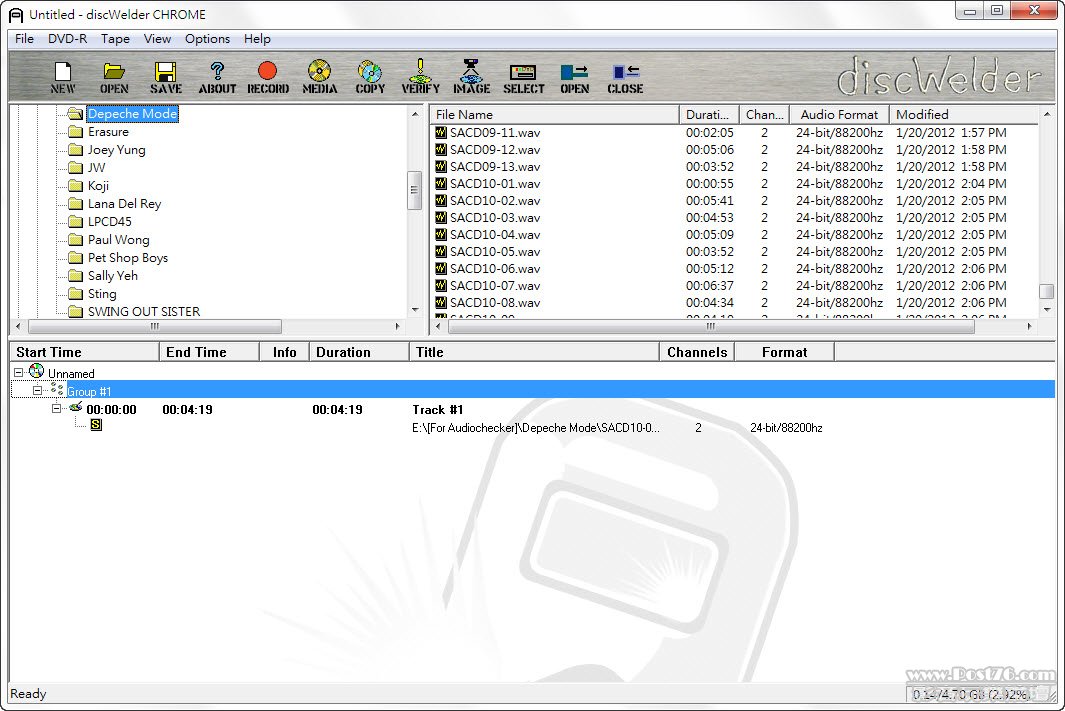Click the CLOSE drive tray icon
The height and width of the screenshot is (711, 1065).
click(625, 77)
